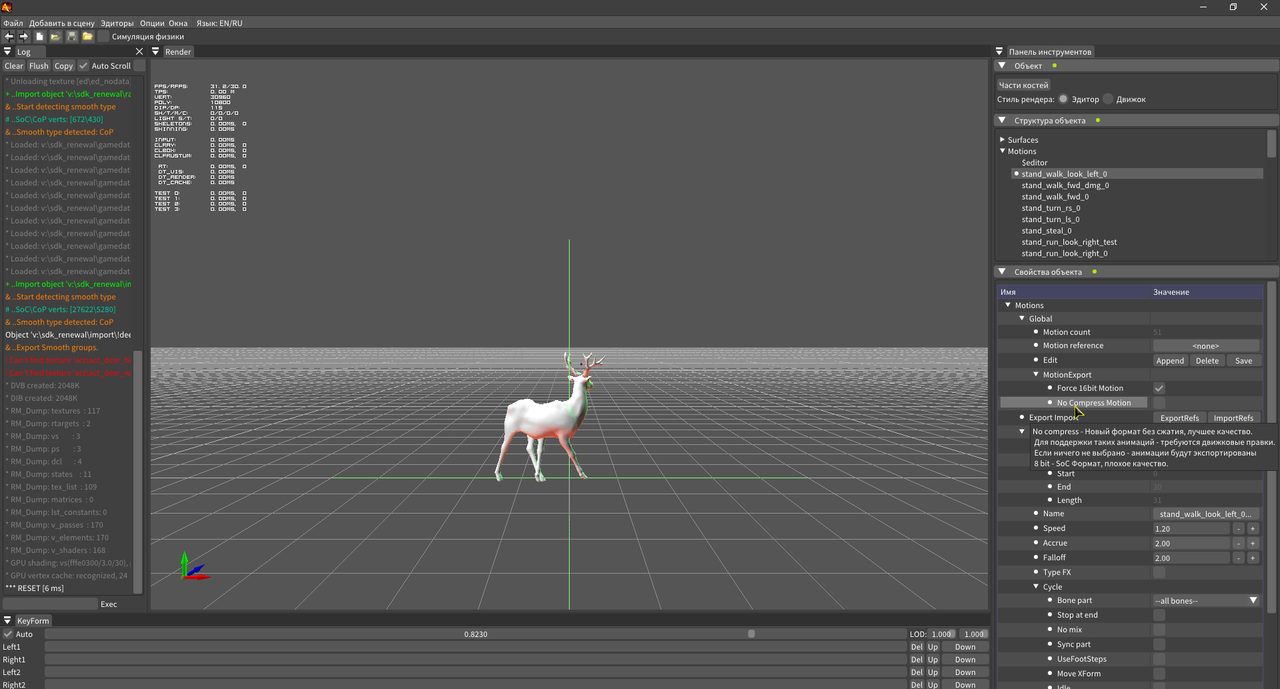Image resolution: width=1280 pixels, height=689 pixels.
Task: Click the undo left-arrow toolbar icon
Action: point(9,37)
